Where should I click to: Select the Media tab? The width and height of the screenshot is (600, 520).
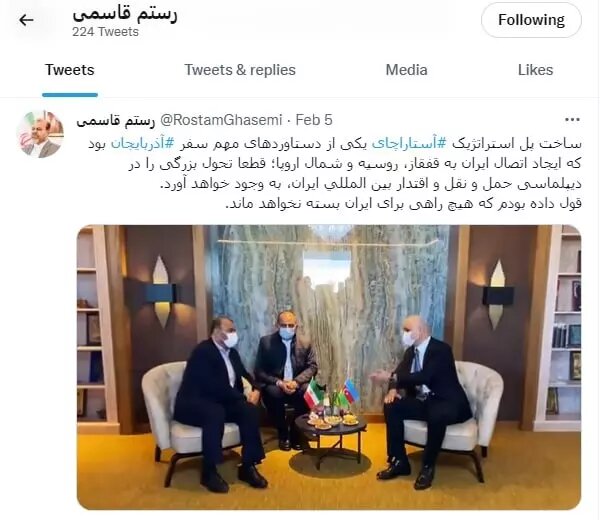click(x=406, y=70)
